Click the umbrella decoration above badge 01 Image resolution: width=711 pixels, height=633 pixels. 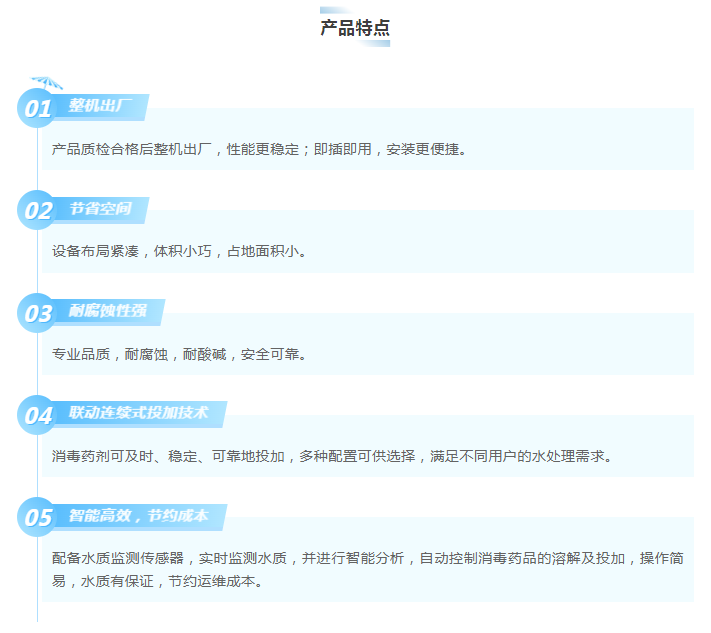pyautogui.click(x=46, y=82)
